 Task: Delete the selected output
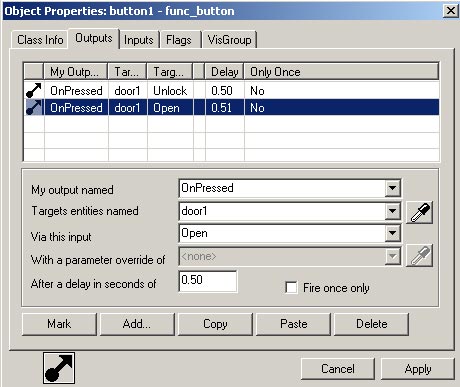tap(371, 324)
